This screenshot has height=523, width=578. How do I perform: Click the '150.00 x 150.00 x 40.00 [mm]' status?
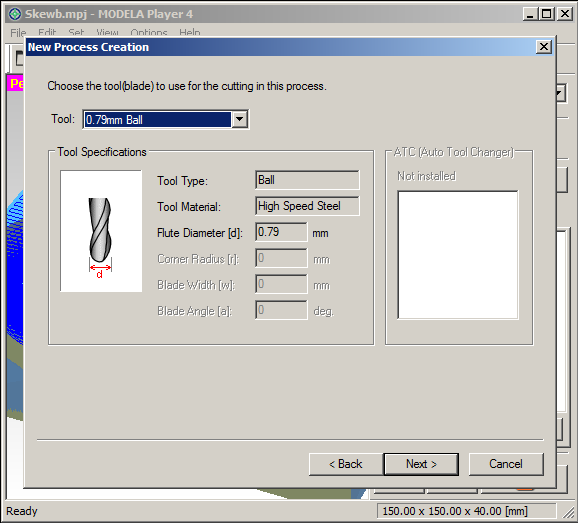pyautogui.click(x=455, y=511)
